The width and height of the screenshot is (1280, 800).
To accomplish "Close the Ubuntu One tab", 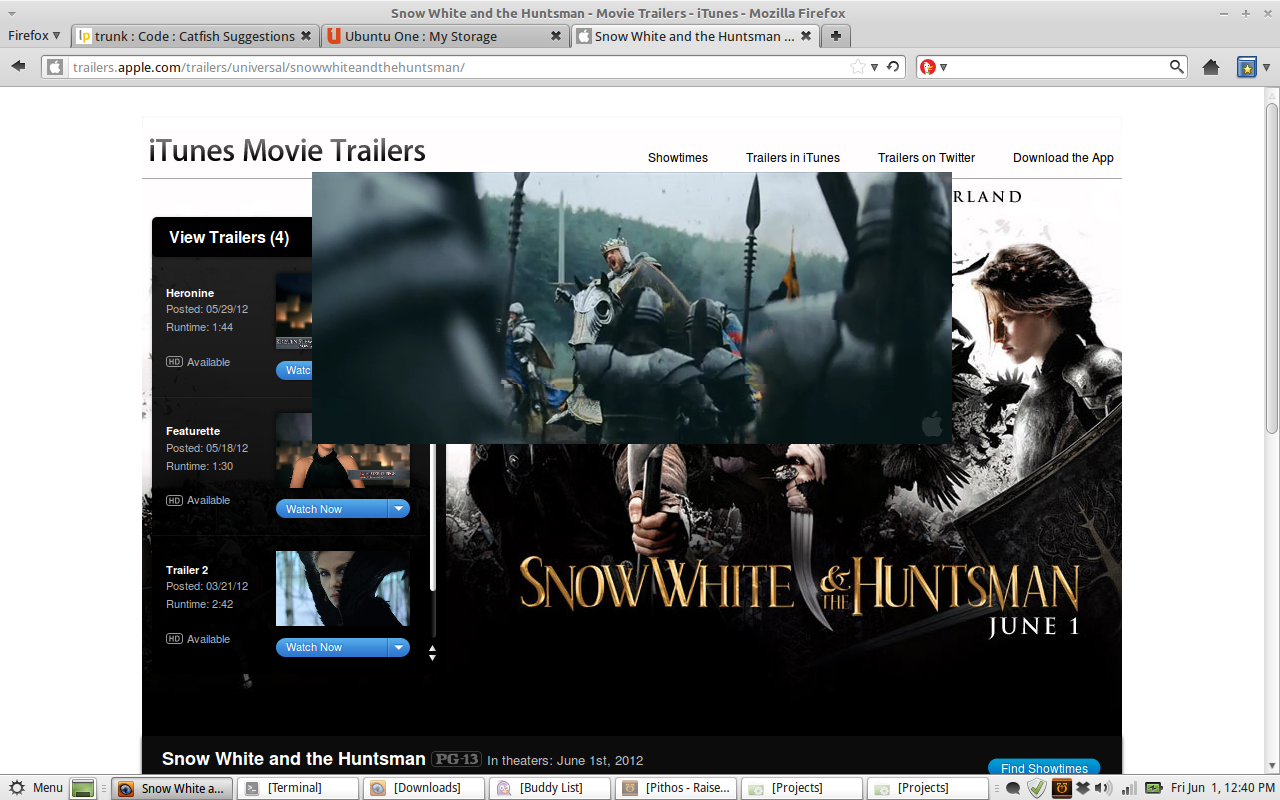I will click(556, 36).
